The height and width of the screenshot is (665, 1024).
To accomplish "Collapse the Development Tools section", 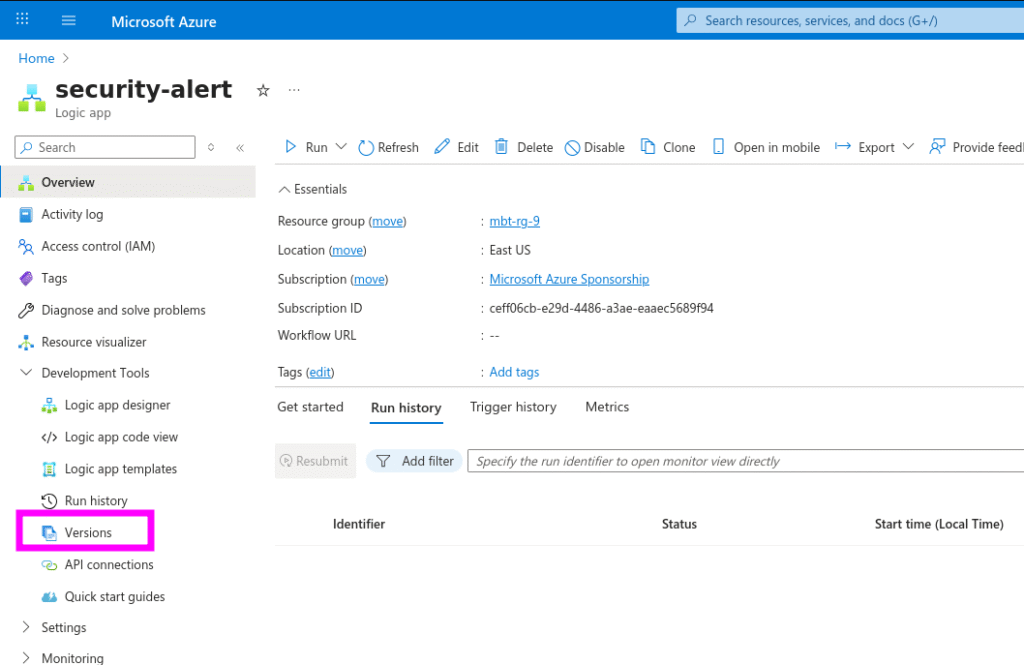I will (x=26, y=373).
